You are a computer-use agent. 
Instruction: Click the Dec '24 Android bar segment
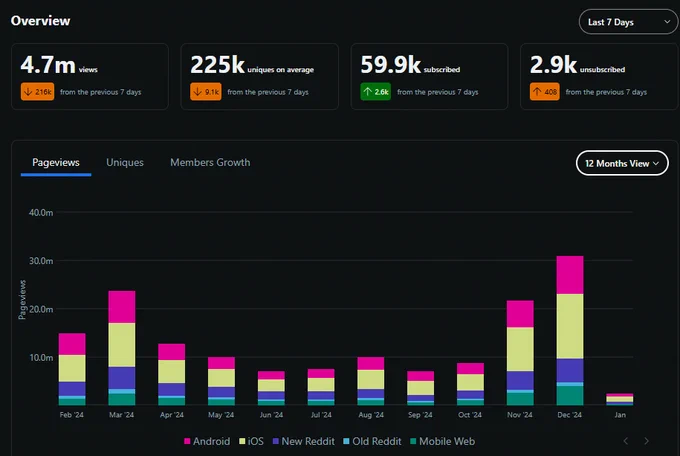[x=570, y=275]
